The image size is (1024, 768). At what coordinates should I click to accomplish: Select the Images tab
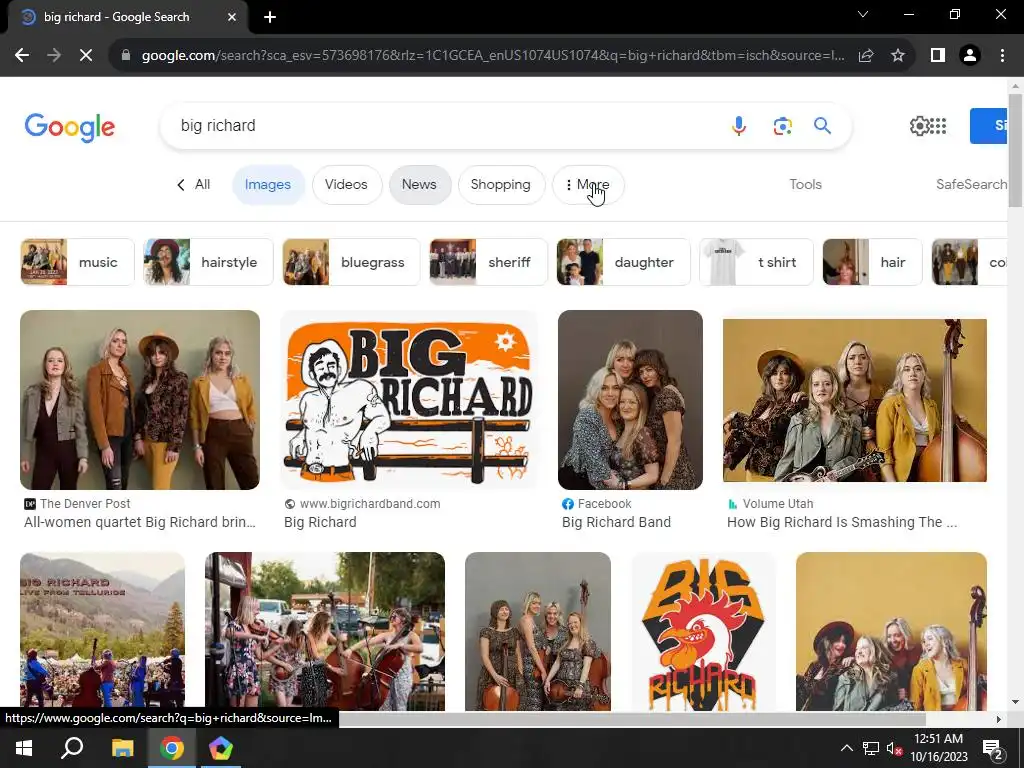click(x=268, y=185)
